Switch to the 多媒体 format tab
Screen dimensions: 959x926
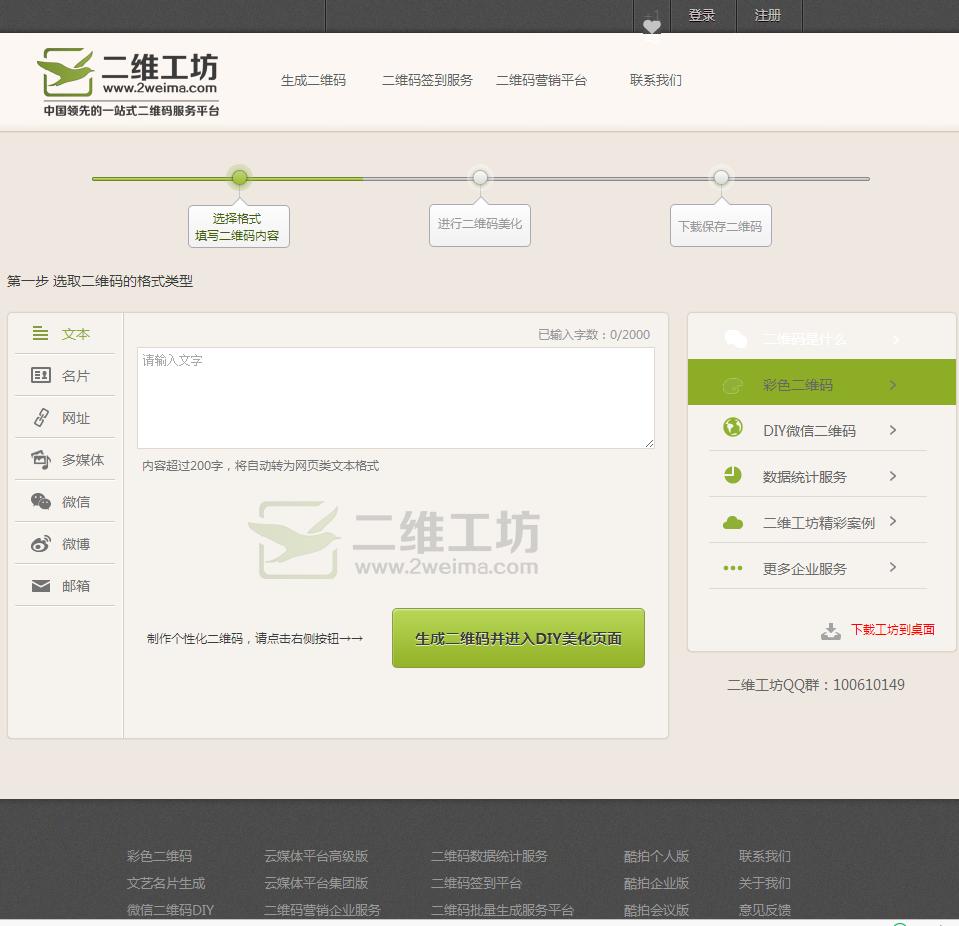(65, 459)
